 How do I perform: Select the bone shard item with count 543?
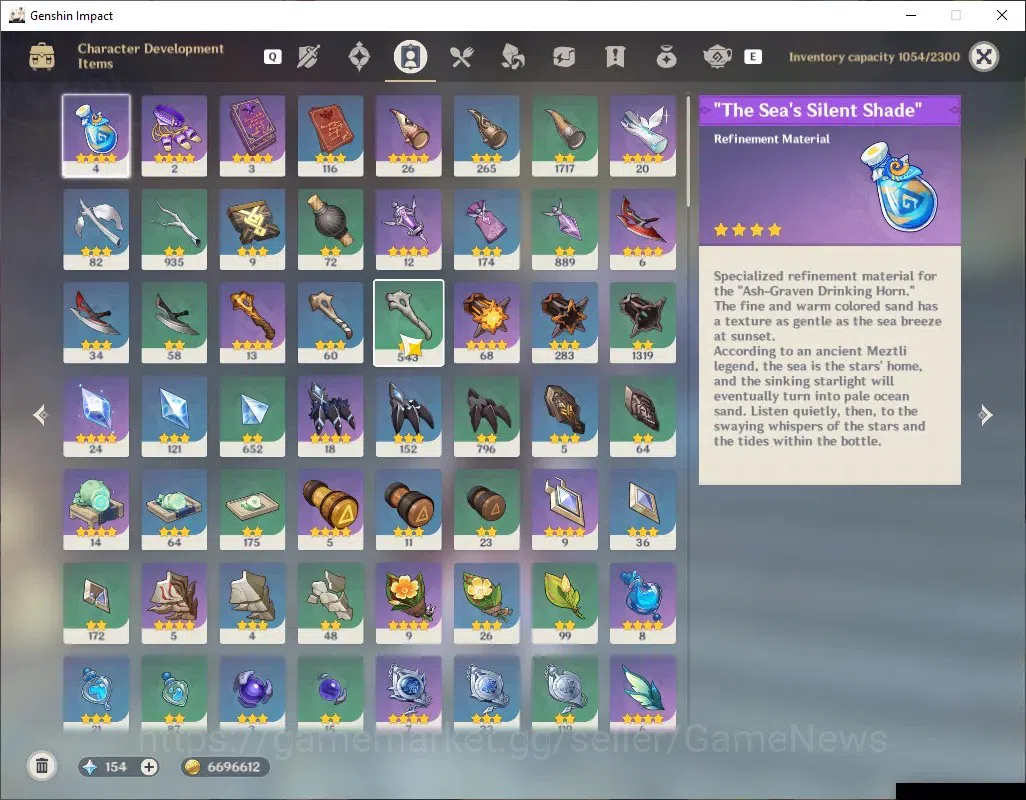pyautogui.click(x=408, y=323)
